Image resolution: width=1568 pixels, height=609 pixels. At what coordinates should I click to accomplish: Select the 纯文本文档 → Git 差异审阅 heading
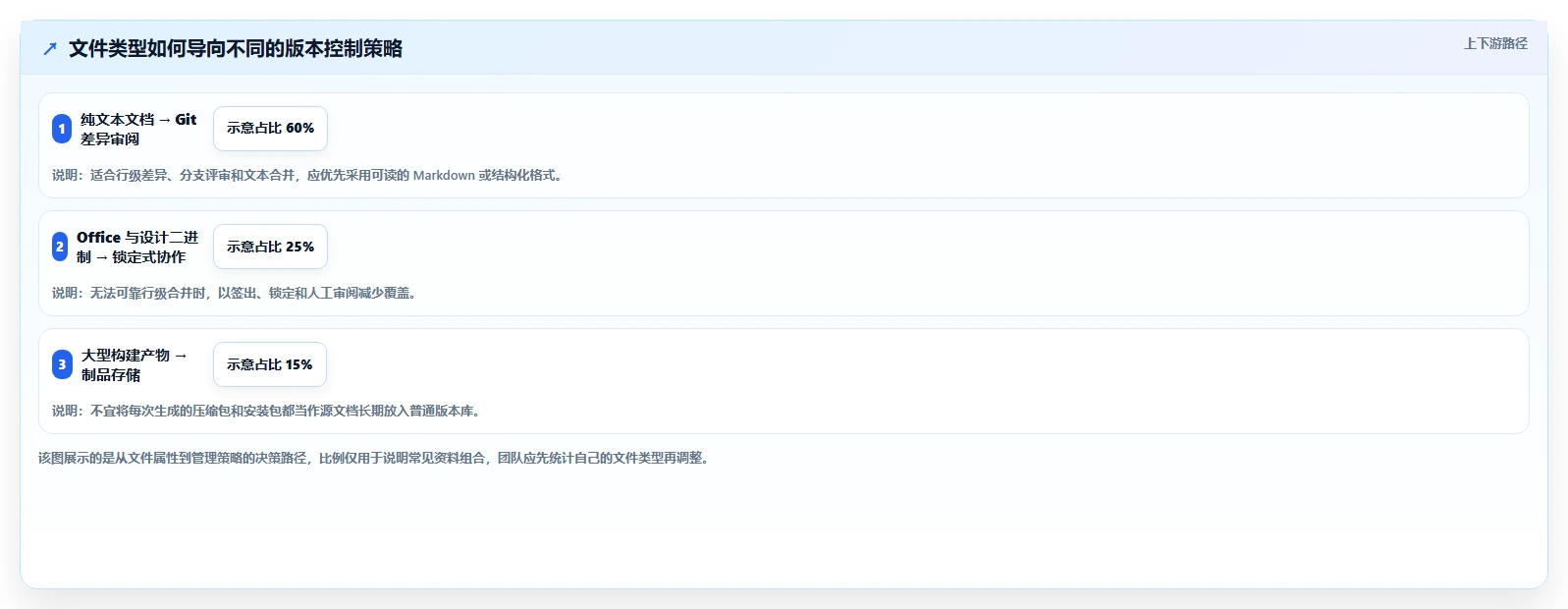tap(138, 129)
